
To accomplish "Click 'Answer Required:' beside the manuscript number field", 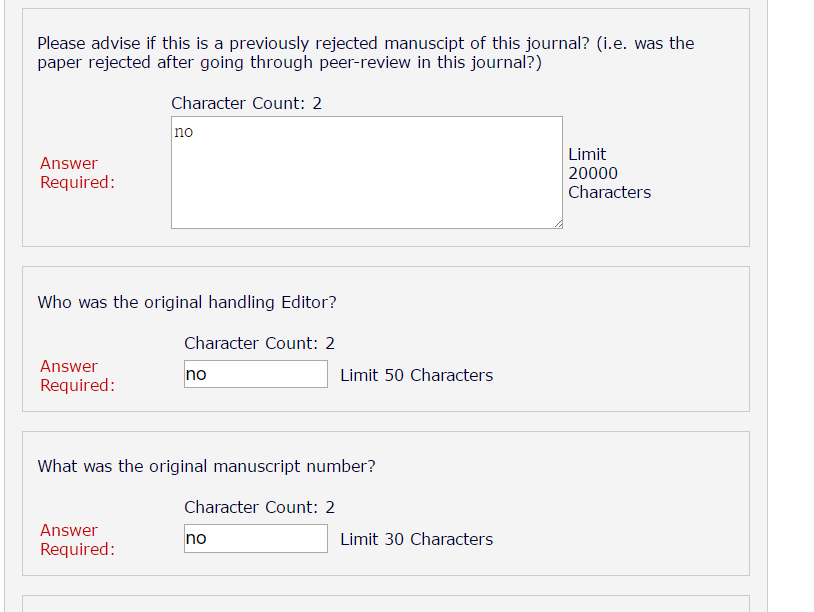I will (76, 540).
